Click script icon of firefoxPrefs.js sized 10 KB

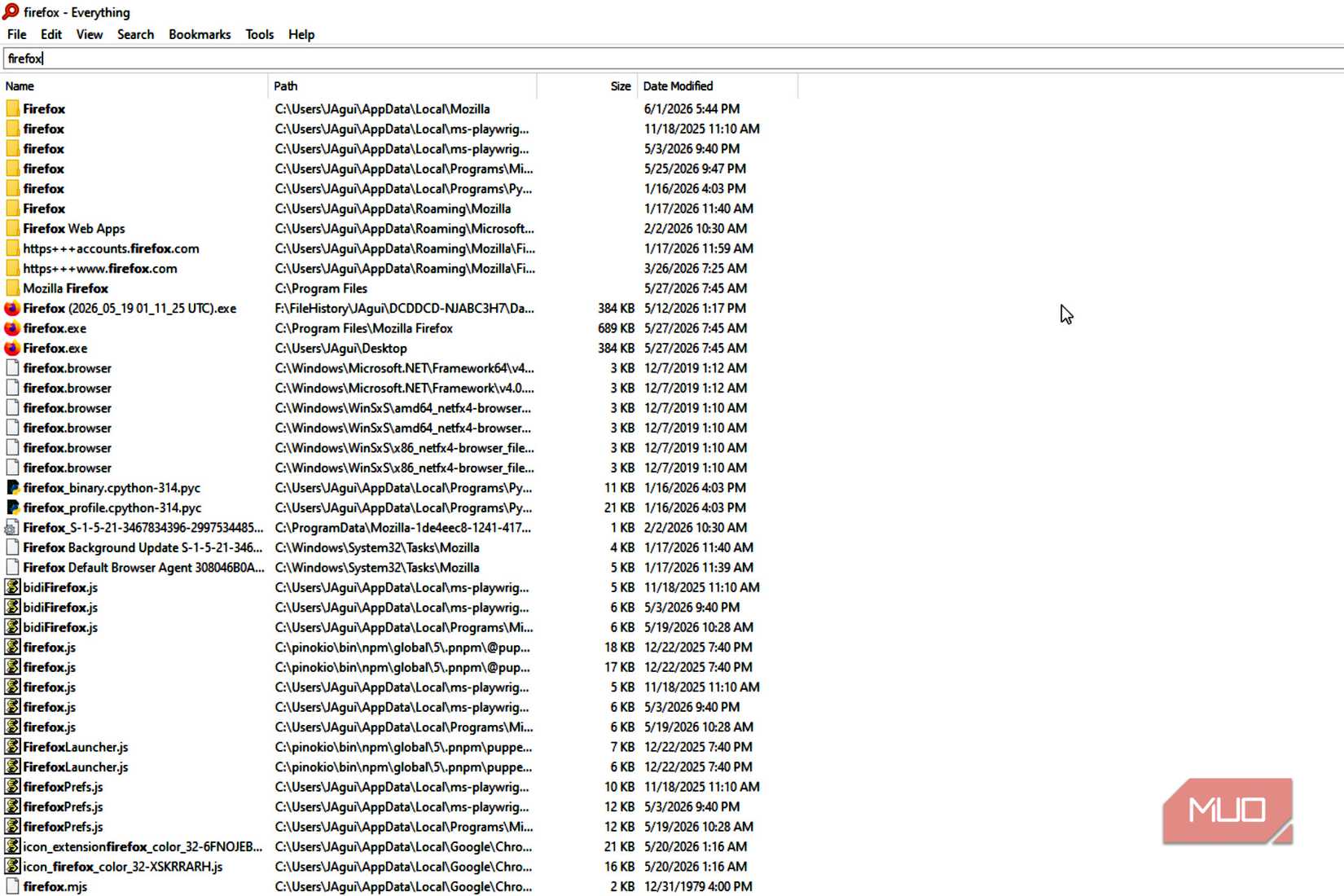(x=12, y=787)
